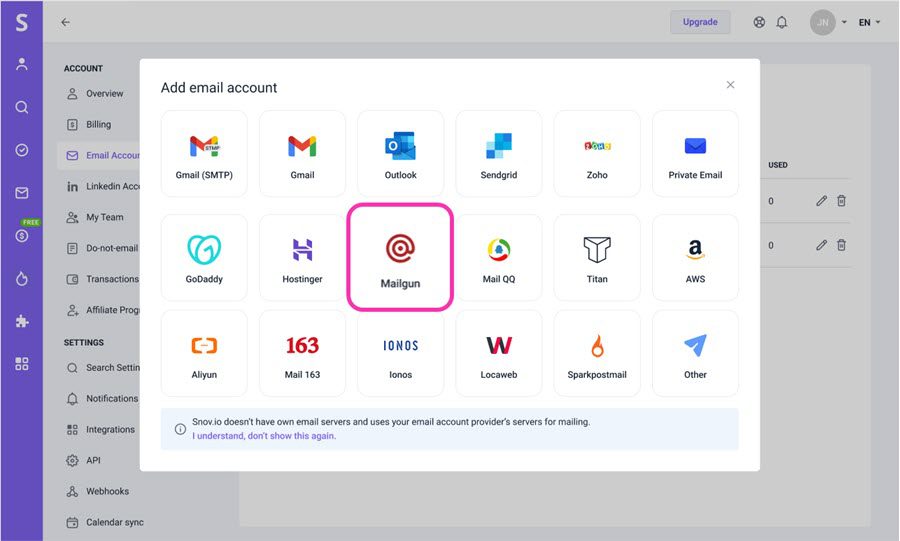The image size is (900, 541).
Task: Select the Hostinger provider card
Action: tap(302, 258)
